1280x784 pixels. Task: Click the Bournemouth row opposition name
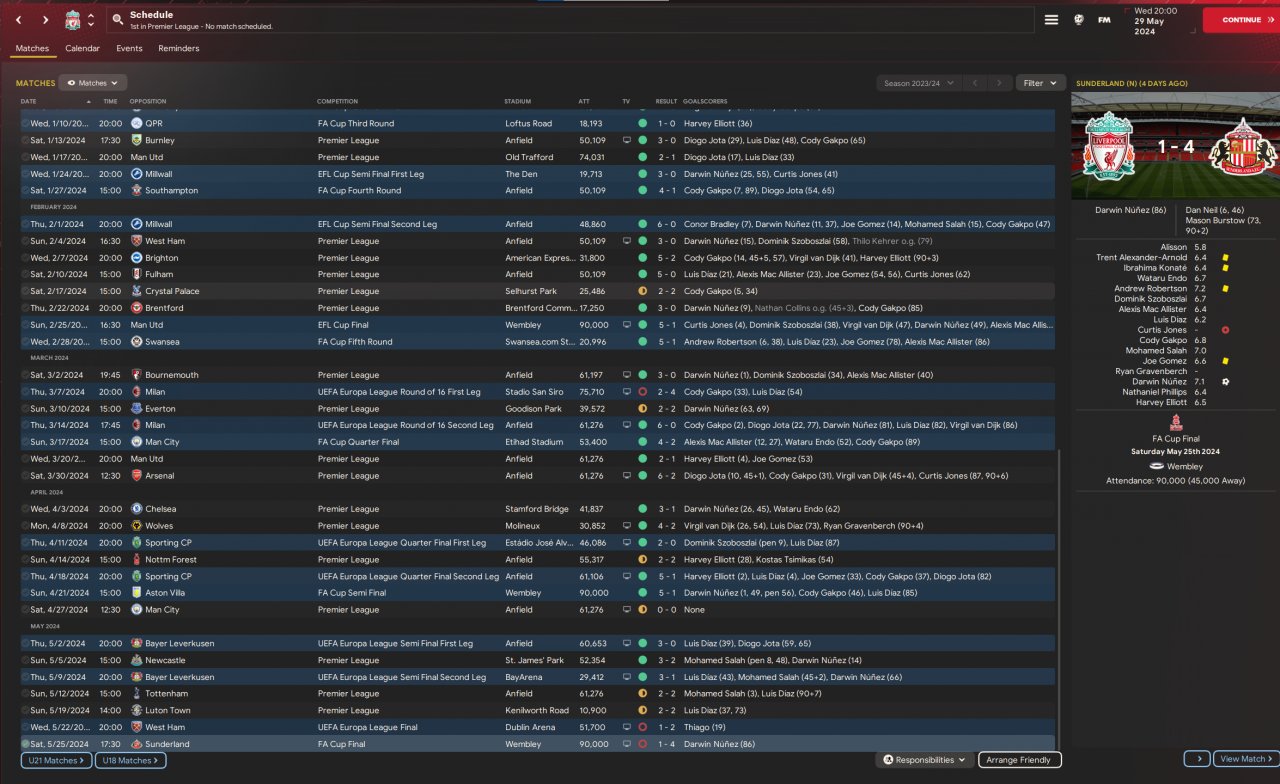171,375
